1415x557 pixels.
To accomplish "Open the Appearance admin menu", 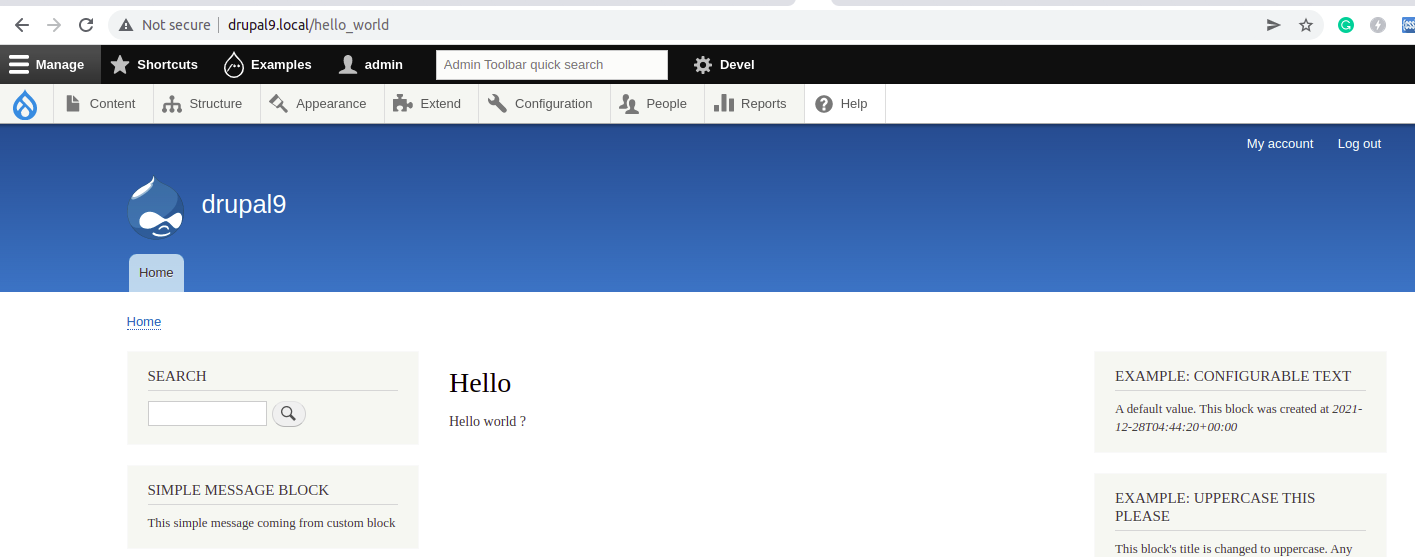I will click(322, 104).
